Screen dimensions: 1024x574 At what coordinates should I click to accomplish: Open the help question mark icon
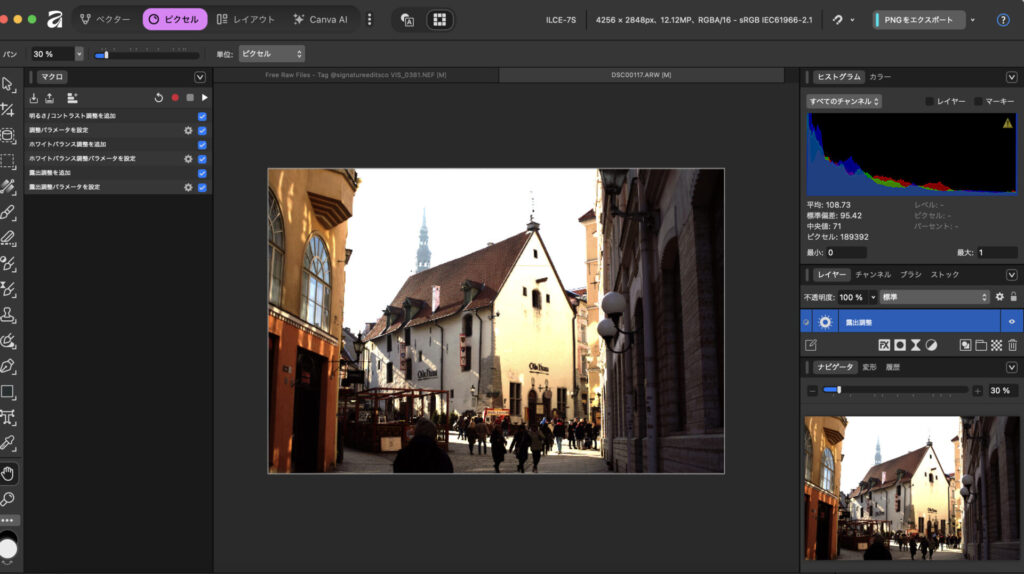coord(1003,20)
